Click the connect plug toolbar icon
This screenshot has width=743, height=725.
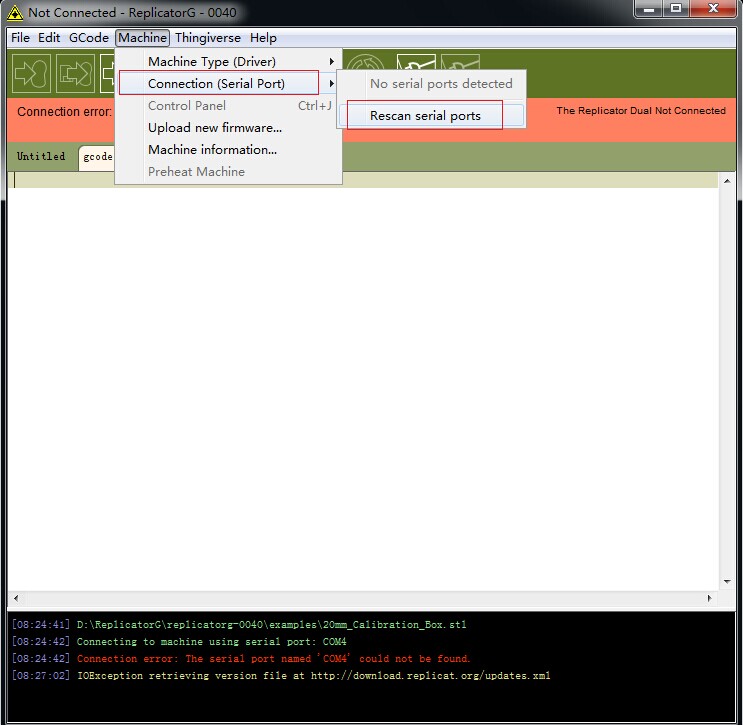[416, 62]
